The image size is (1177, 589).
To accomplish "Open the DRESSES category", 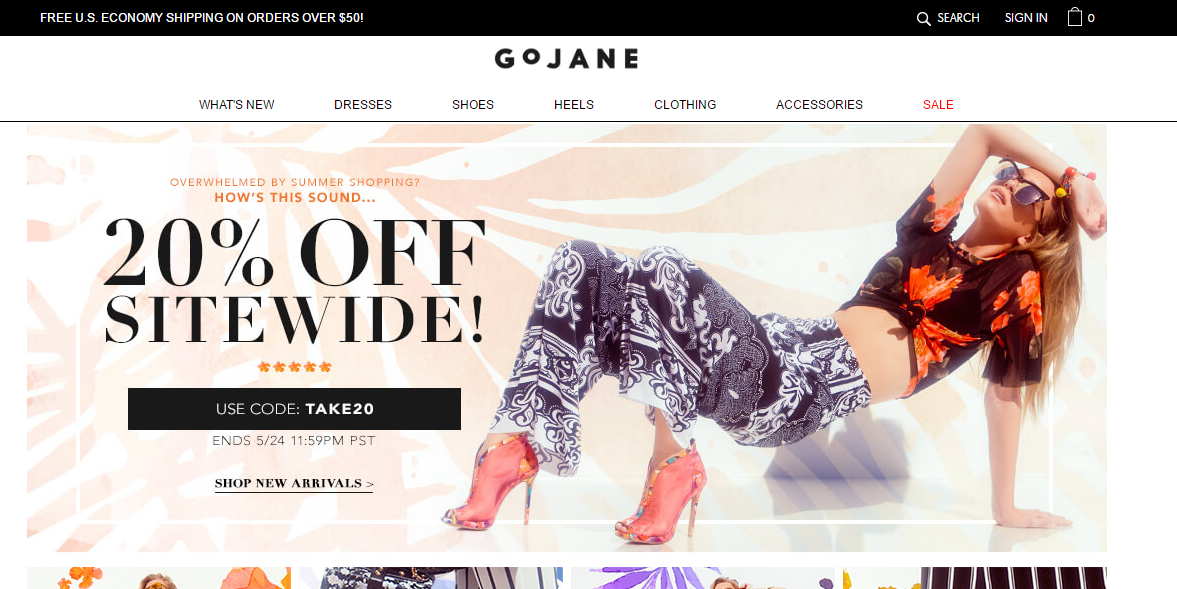I will click(x=363, y=104).
